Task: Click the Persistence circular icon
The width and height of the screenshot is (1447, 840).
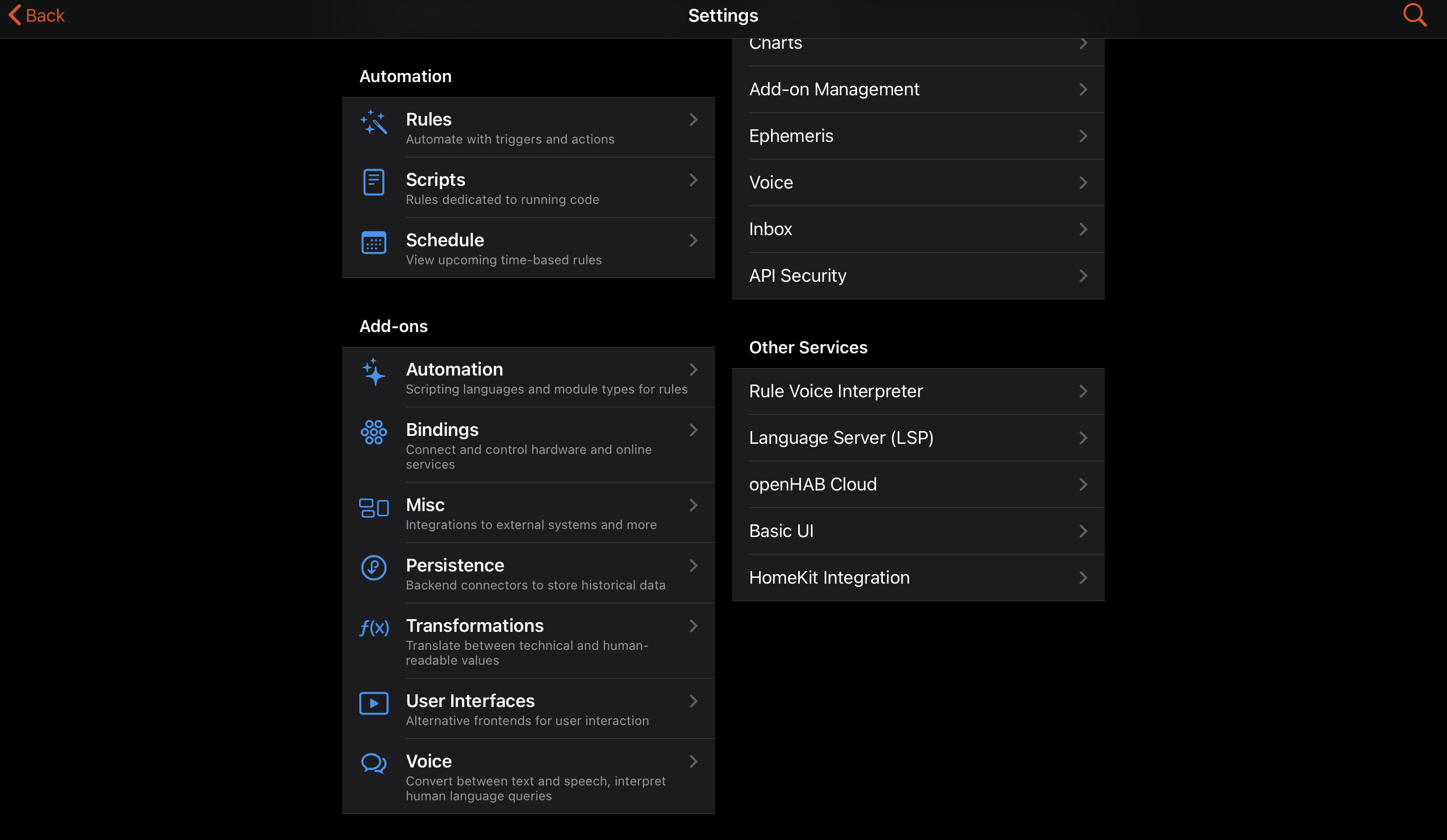Action: 373,568
